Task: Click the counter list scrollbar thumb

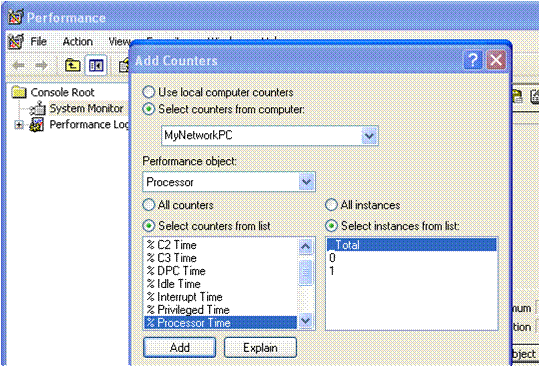Action: point(306,272)
